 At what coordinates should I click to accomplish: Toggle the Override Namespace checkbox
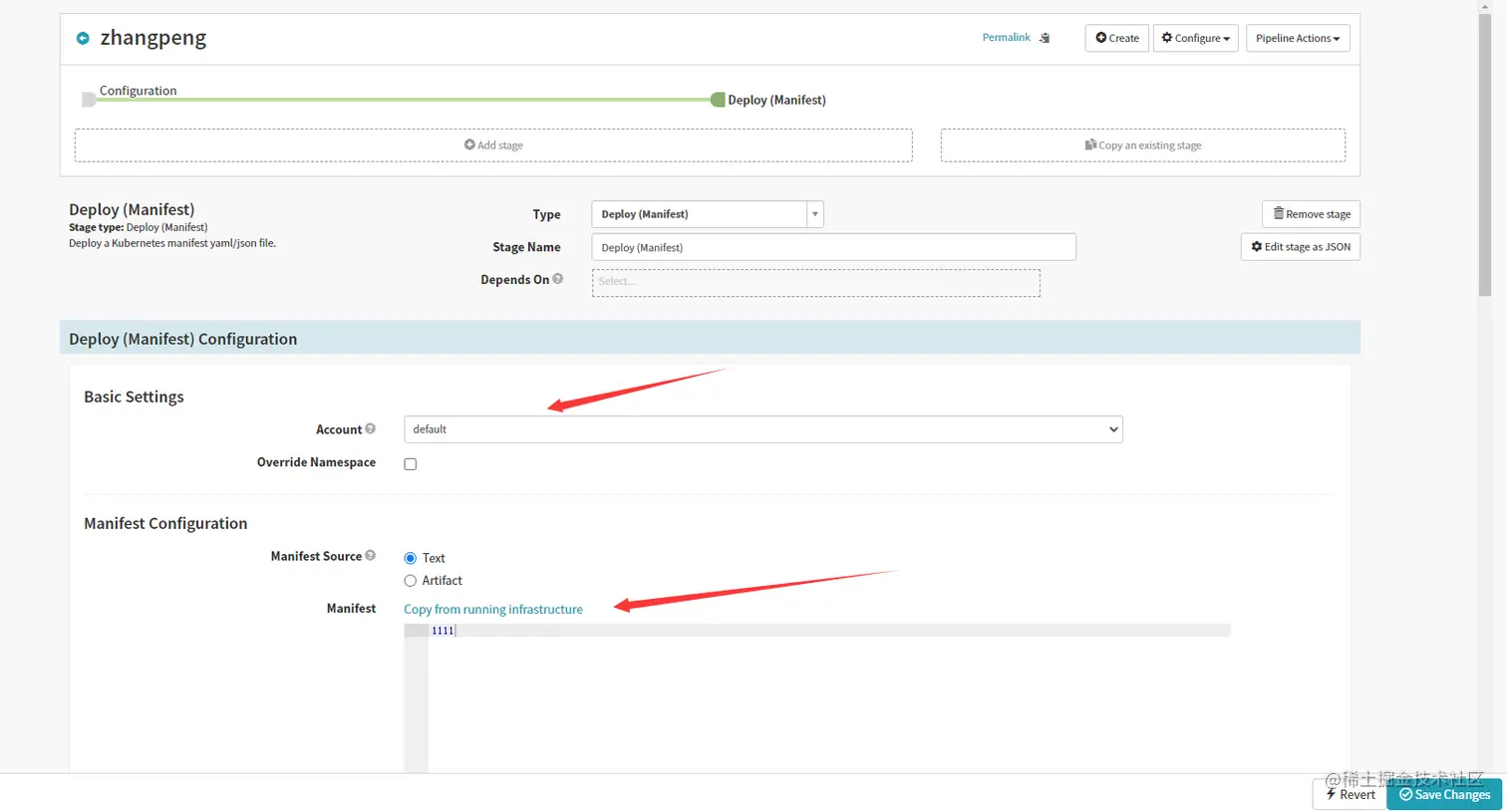[410, 463]
